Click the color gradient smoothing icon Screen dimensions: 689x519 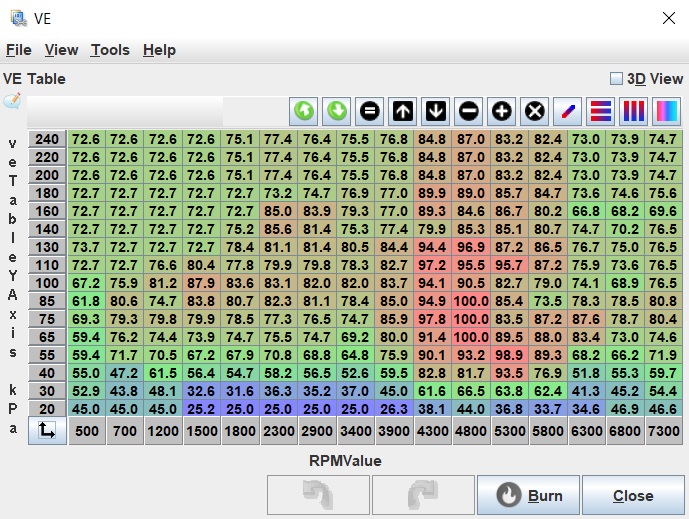click(x=666, y=110)
